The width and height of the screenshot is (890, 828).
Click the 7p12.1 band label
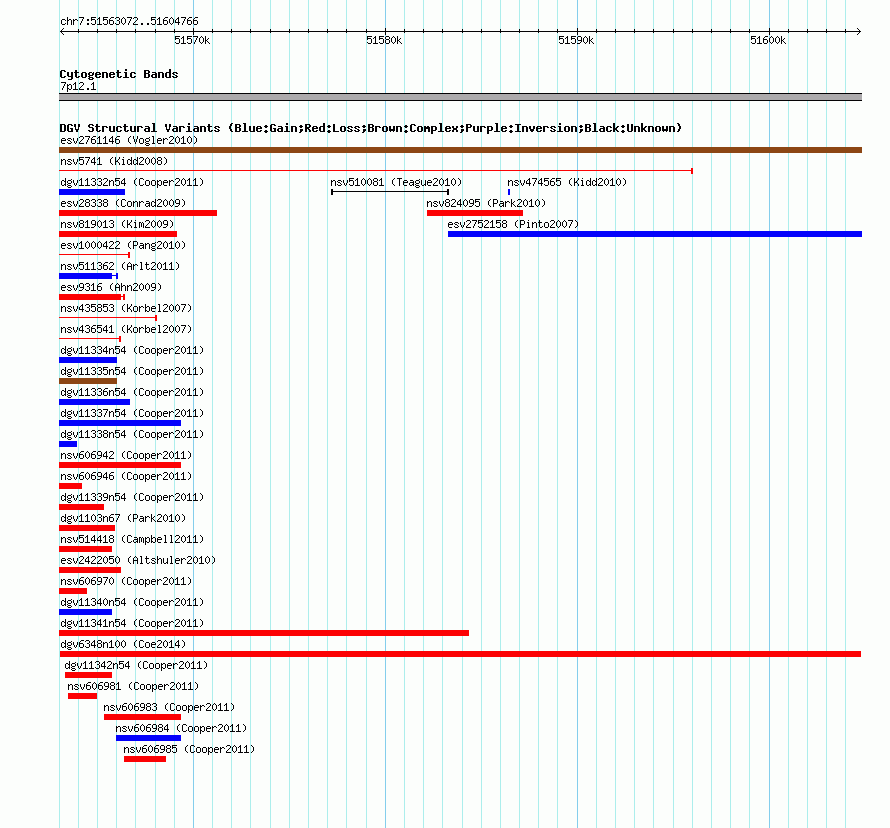click(78, 86)
